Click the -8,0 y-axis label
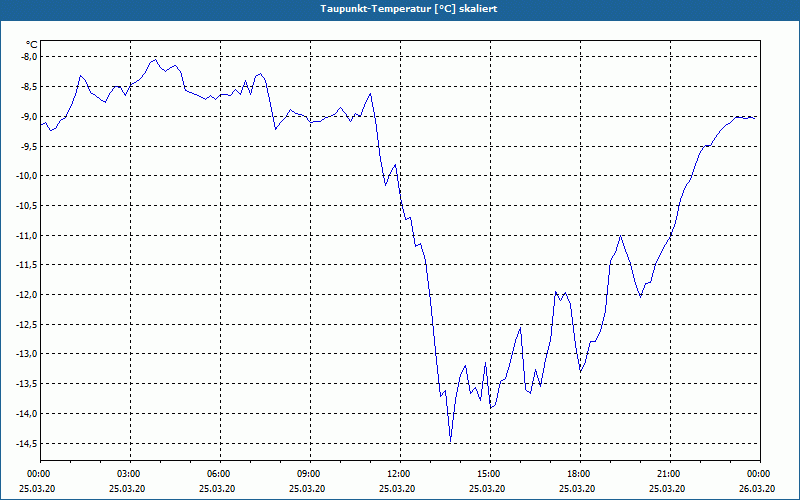Screen dimensions: 800x500 coord(28,57)
